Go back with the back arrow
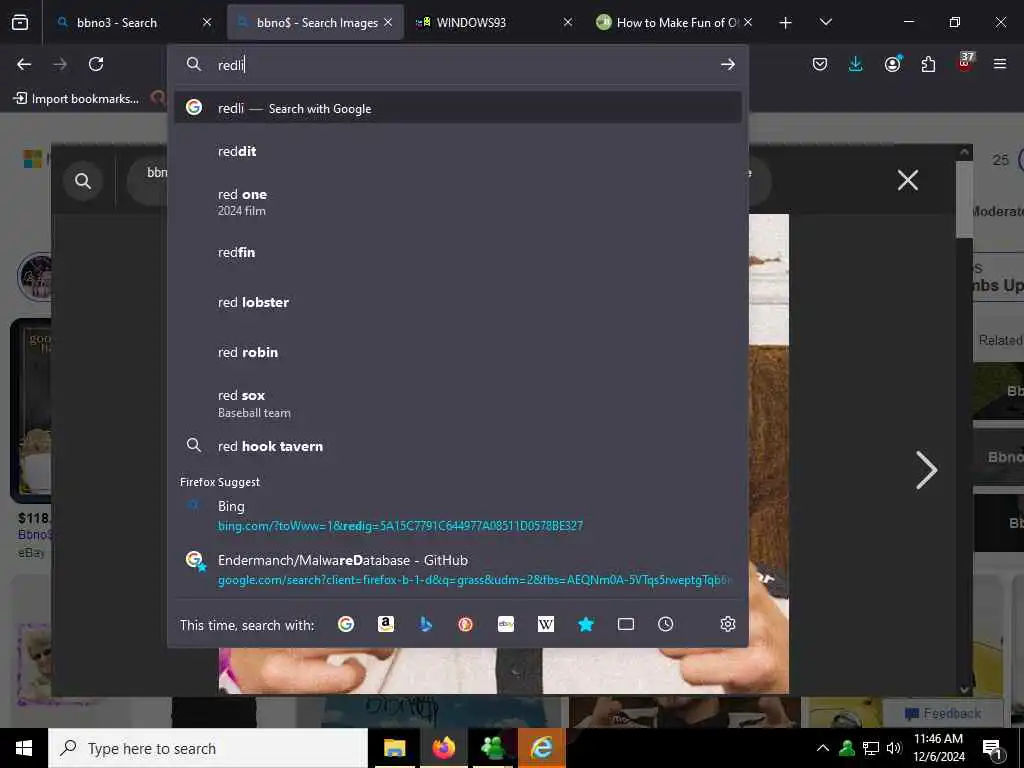Screen dimensions: 1024x768 24,64
